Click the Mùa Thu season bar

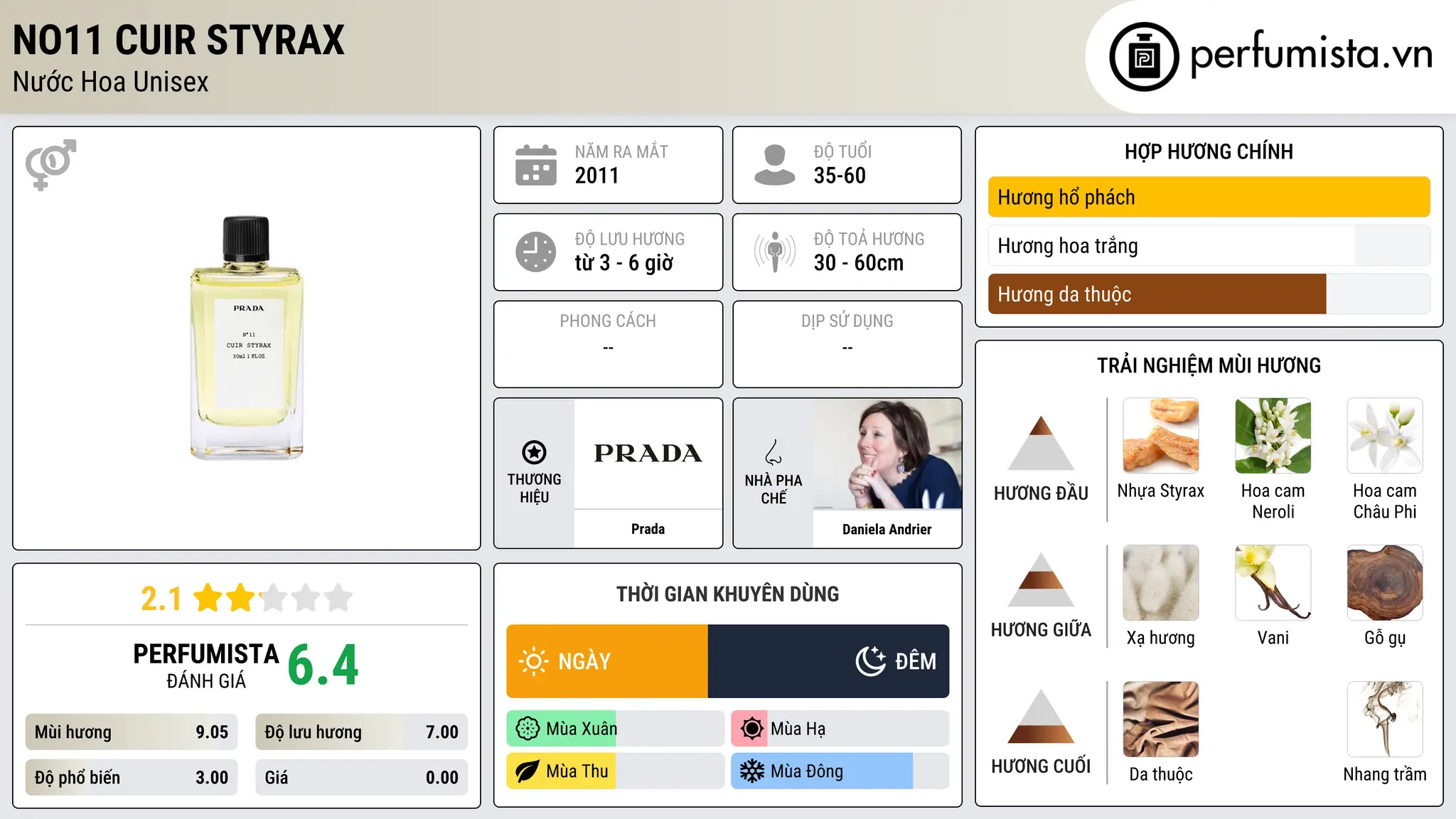pyautogui.click(x=616, y=771)
